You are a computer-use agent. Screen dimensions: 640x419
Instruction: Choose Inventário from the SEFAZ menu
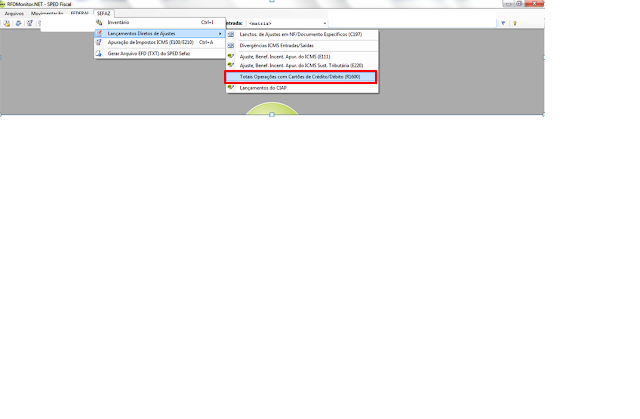(160, 22)
